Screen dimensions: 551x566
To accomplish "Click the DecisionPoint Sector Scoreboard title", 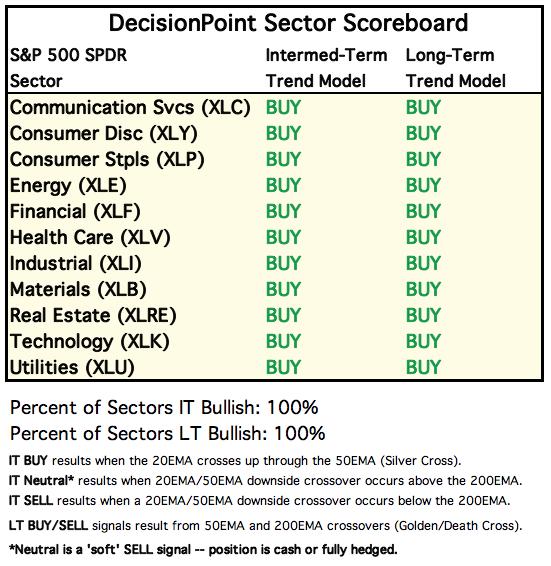I will (x=288, y=23).
